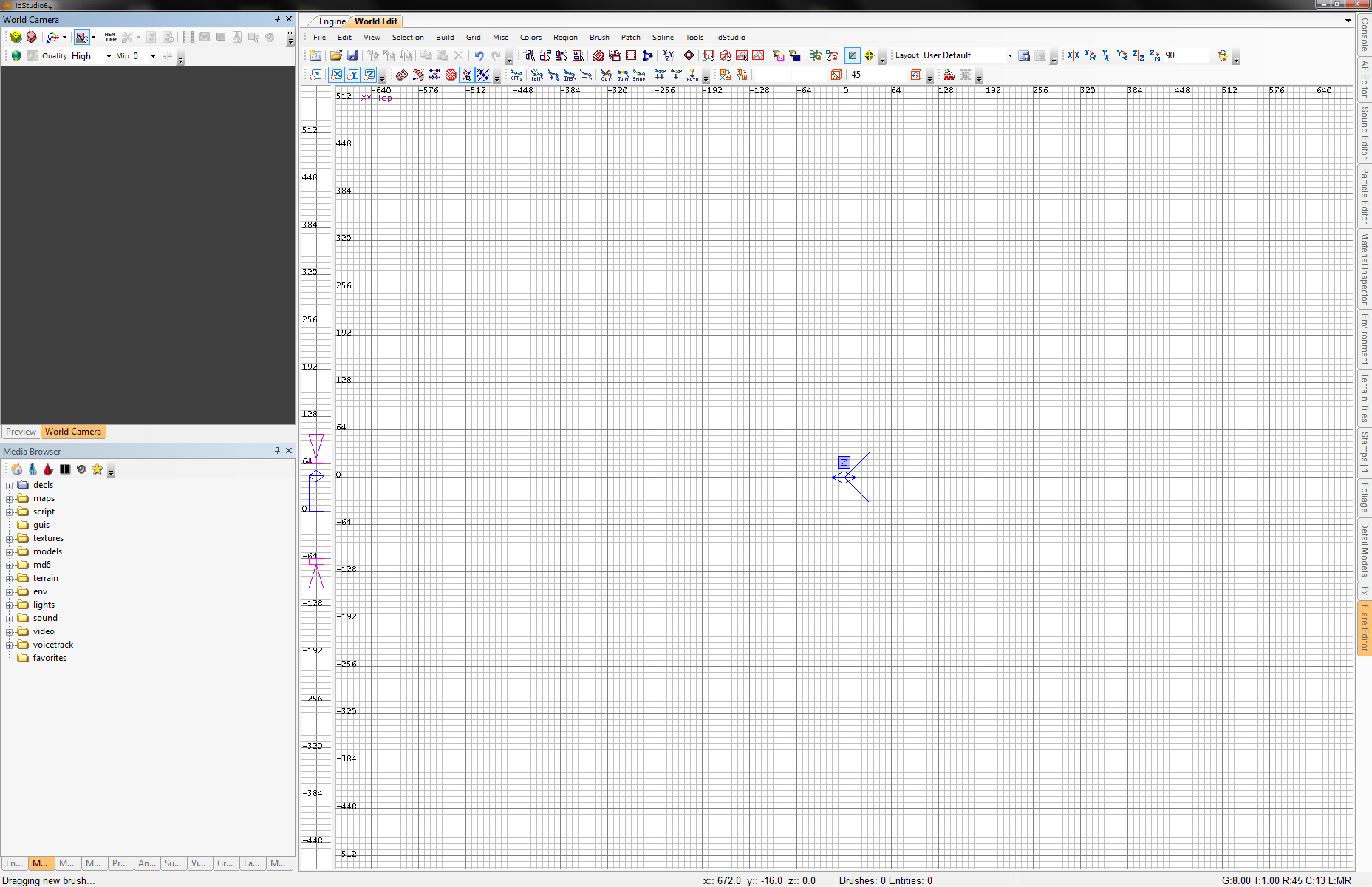1372x887 pixels.
Task: Click the spline JOIN tool icon
Action: pyautogui.click(x=623, y=75)
